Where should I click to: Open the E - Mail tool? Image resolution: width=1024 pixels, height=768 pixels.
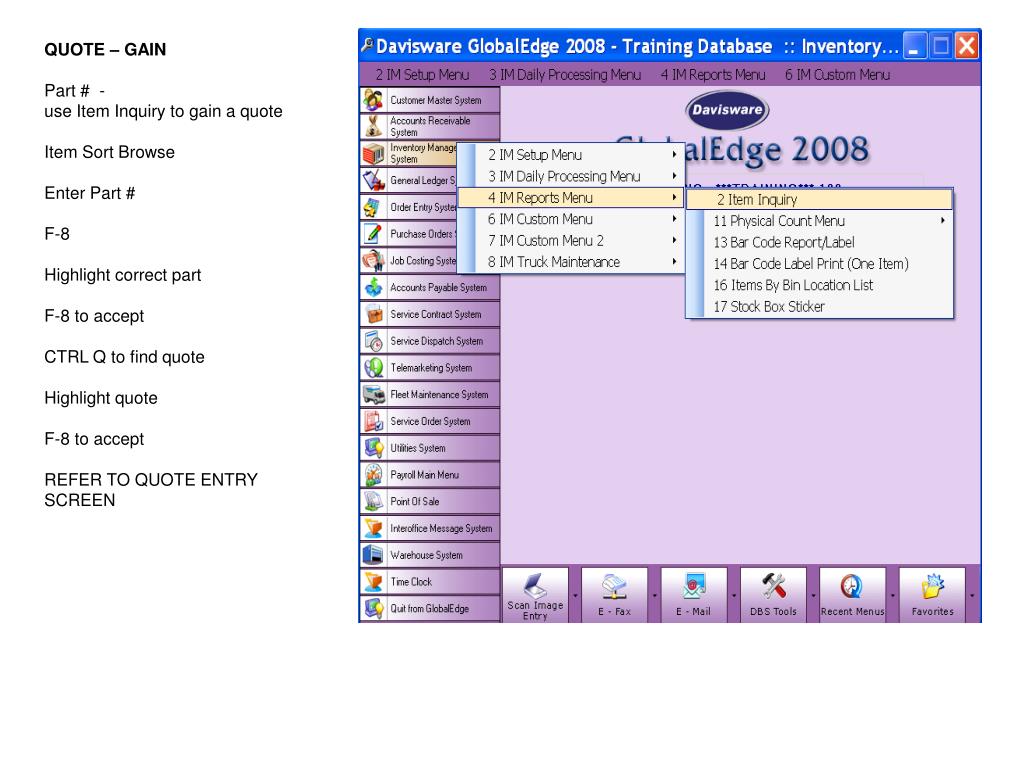[694, 595]
